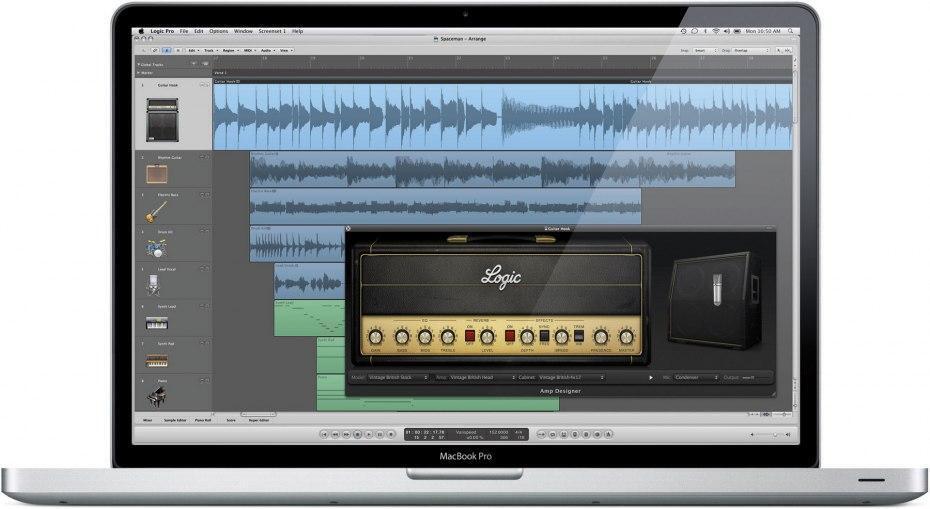Select the Electric Bass guitar icon

click(156, 212)
